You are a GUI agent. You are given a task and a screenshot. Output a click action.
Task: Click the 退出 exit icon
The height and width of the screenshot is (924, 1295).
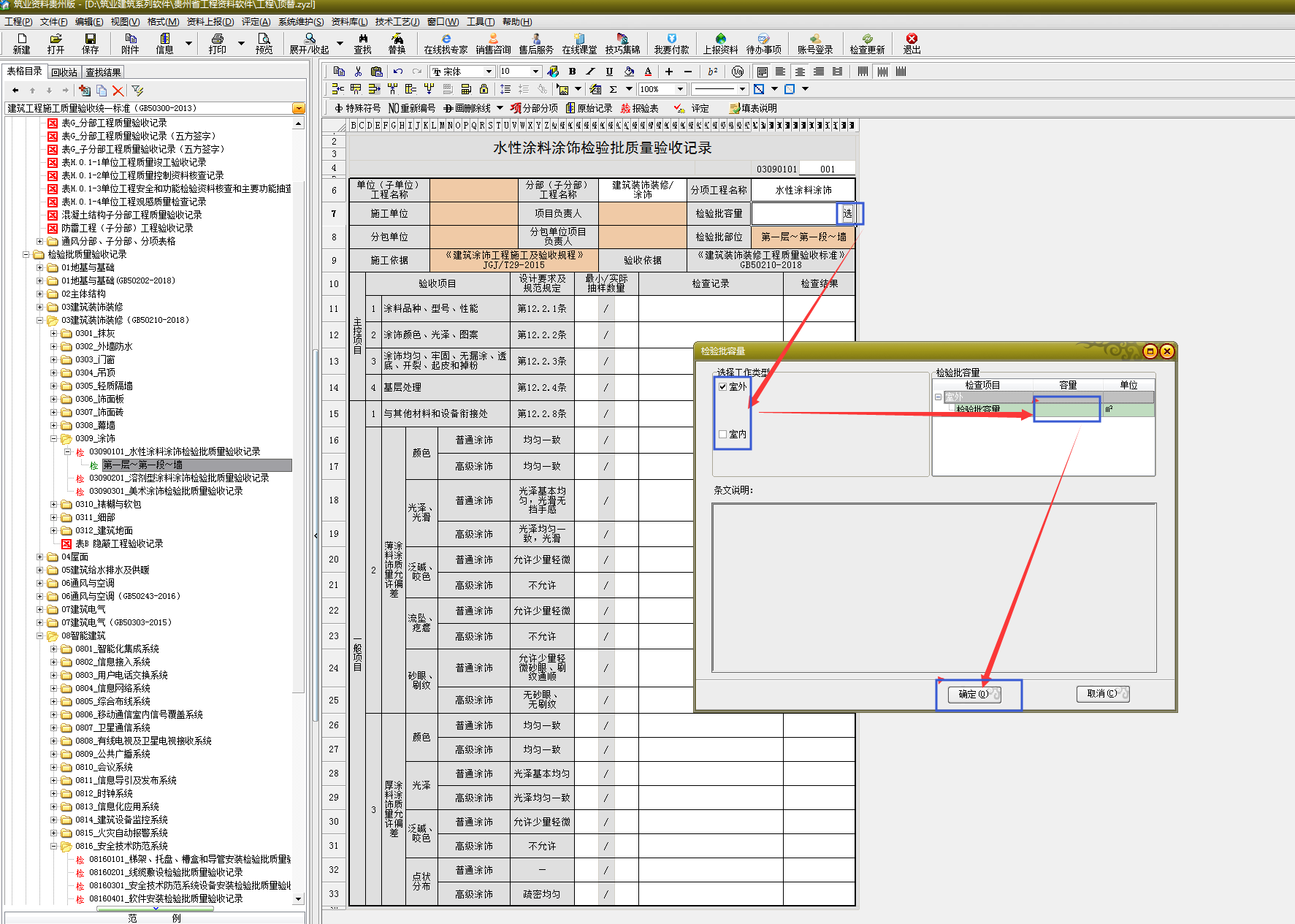(x=912, y=43)
